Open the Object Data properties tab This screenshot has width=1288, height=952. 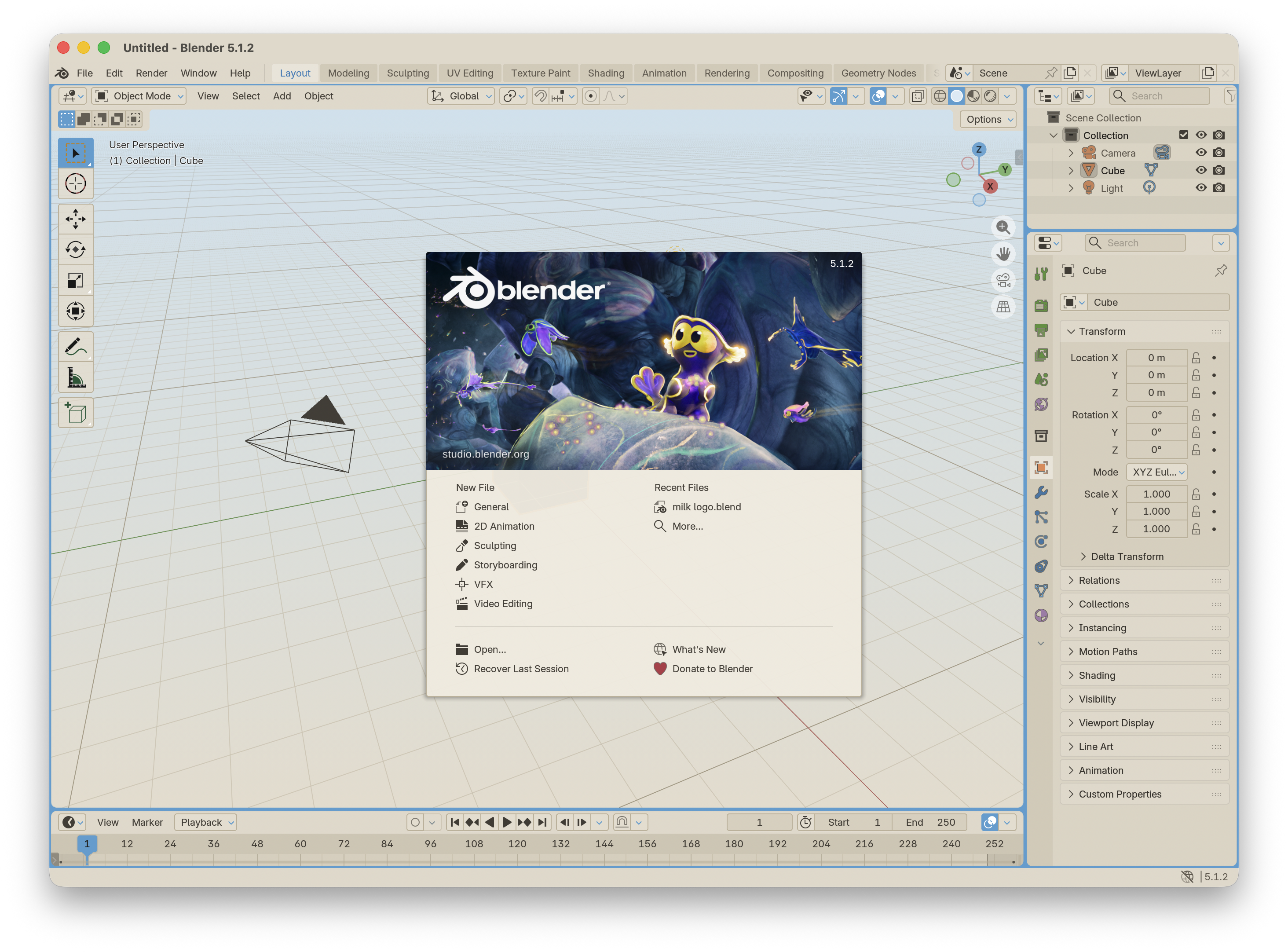click(x=1041, y=591)
